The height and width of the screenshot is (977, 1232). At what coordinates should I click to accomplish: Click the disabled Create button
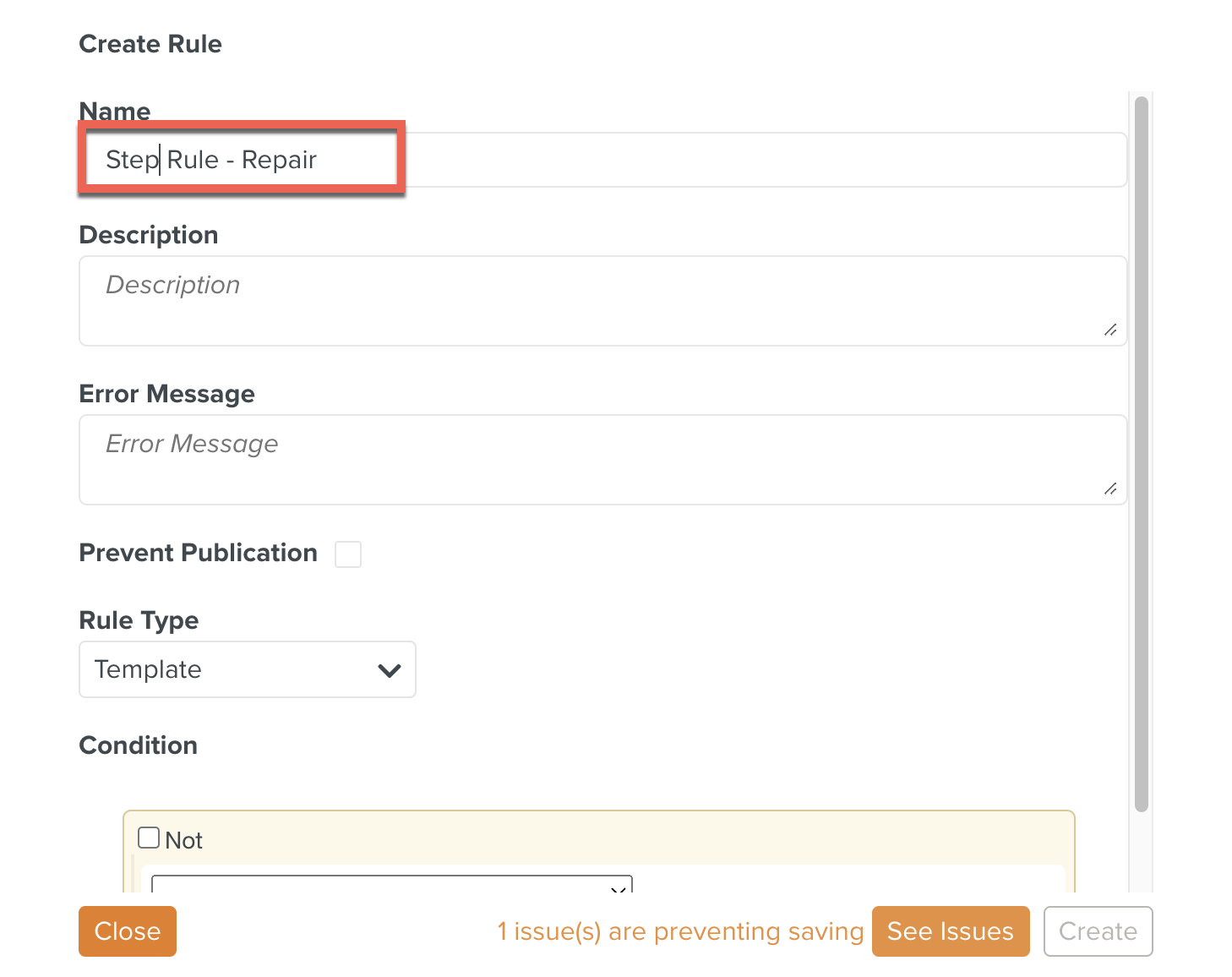tap(1098, 931)
